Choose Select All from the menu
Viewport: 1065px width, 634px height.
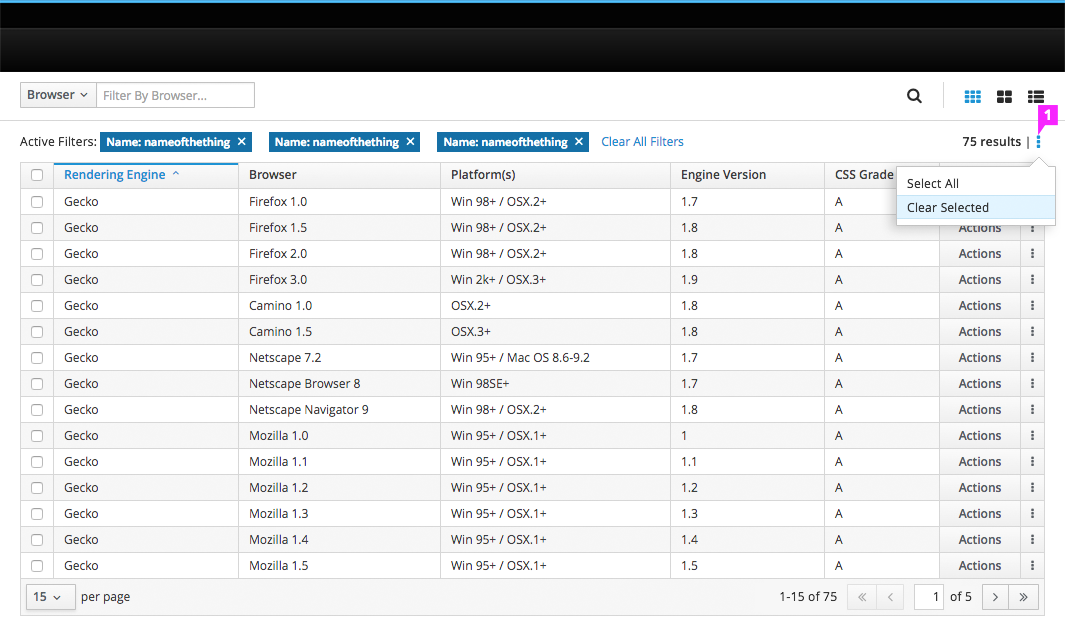[933, 184]
